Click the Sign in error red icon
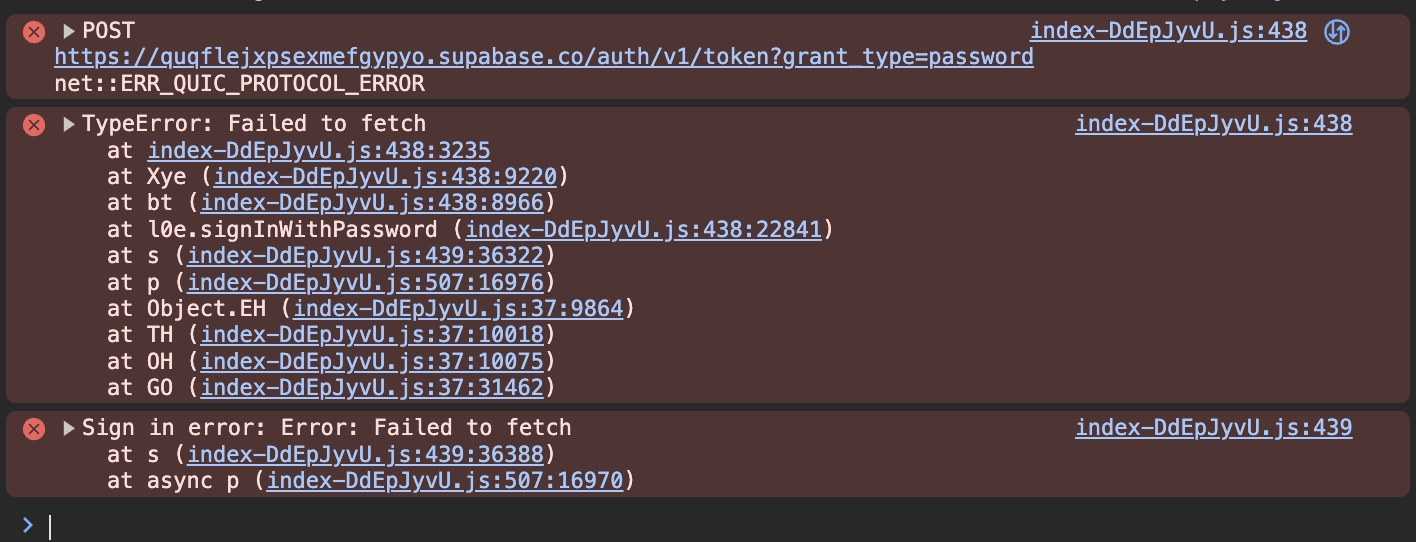This screenshot has width=1416, height=542. click(34, 429)
